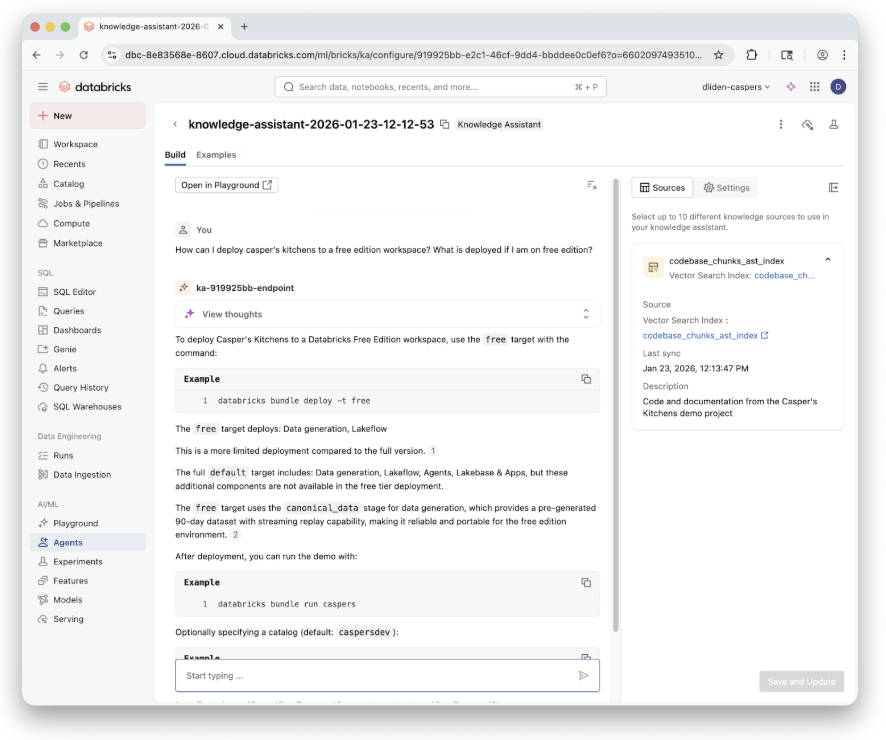Switch to the Examples tab
The image size is (886, 740).
(x=216, y=155)
